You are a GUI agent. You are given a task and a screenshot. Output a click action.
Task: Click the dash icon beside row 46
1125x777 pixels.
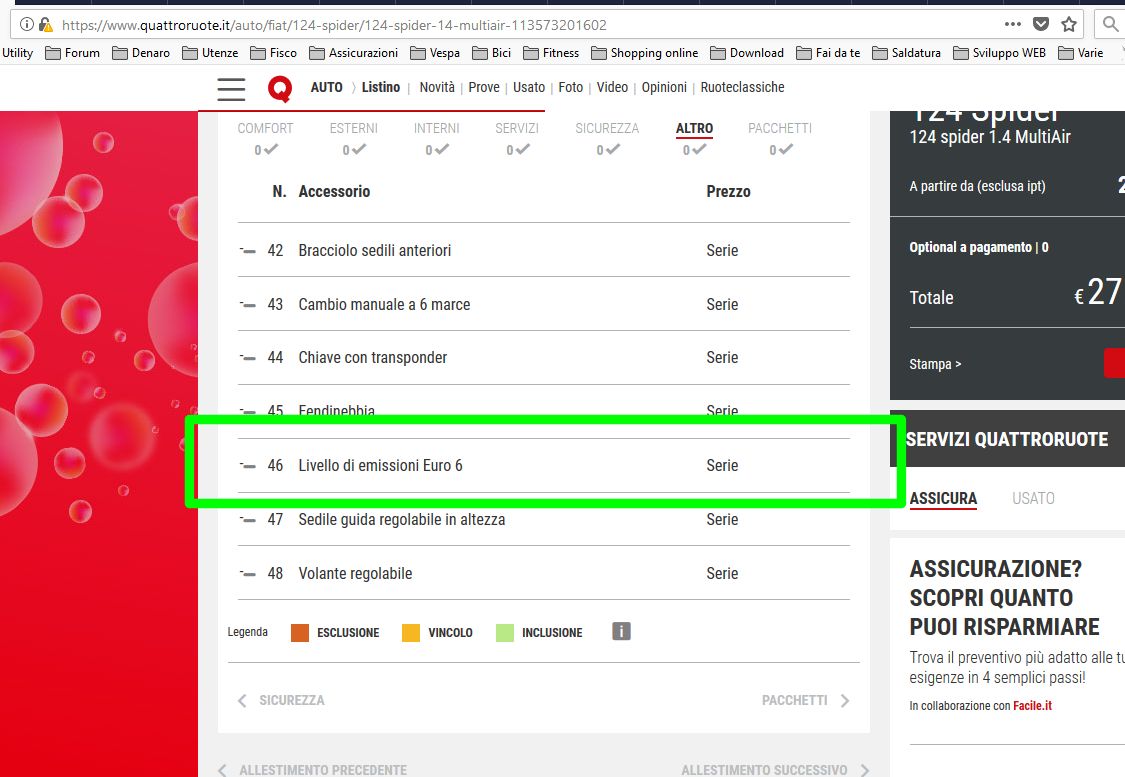tap(248, 466)
